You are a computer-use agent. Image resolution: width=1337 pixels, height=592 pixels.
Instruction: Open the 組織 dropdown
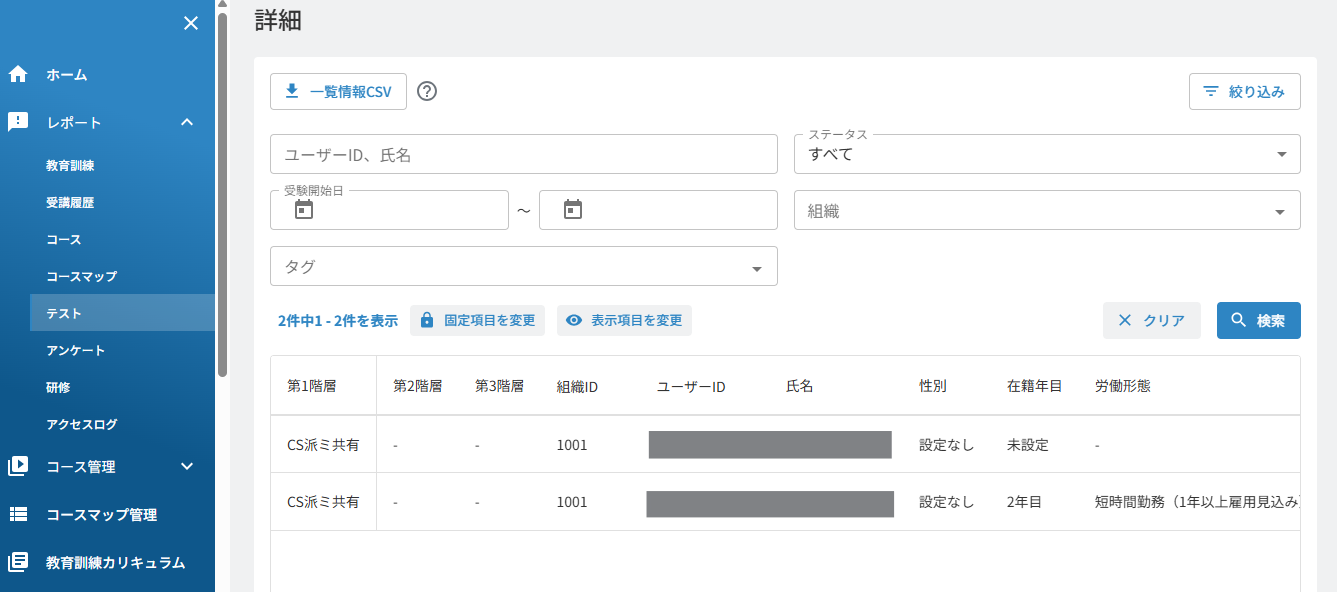coord(1047,210)
